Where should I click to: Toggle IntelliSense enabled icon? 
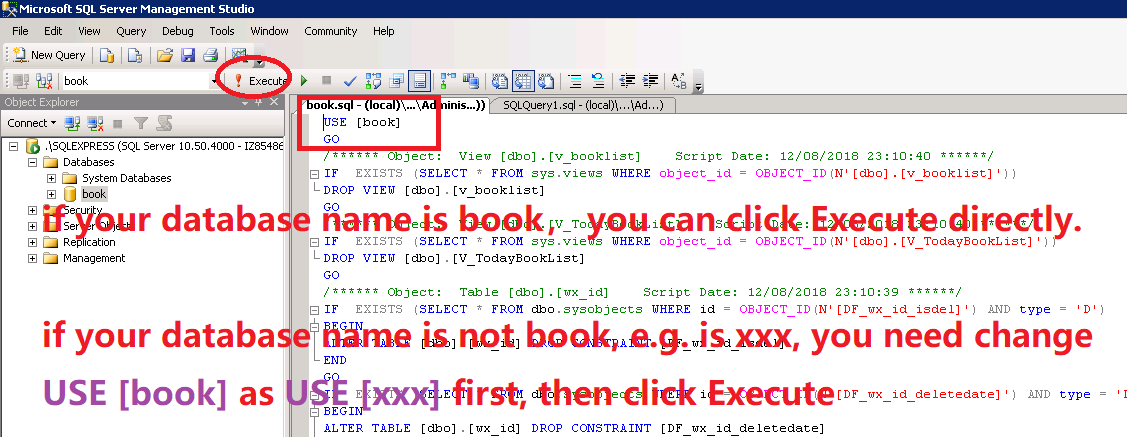(420, 81)
